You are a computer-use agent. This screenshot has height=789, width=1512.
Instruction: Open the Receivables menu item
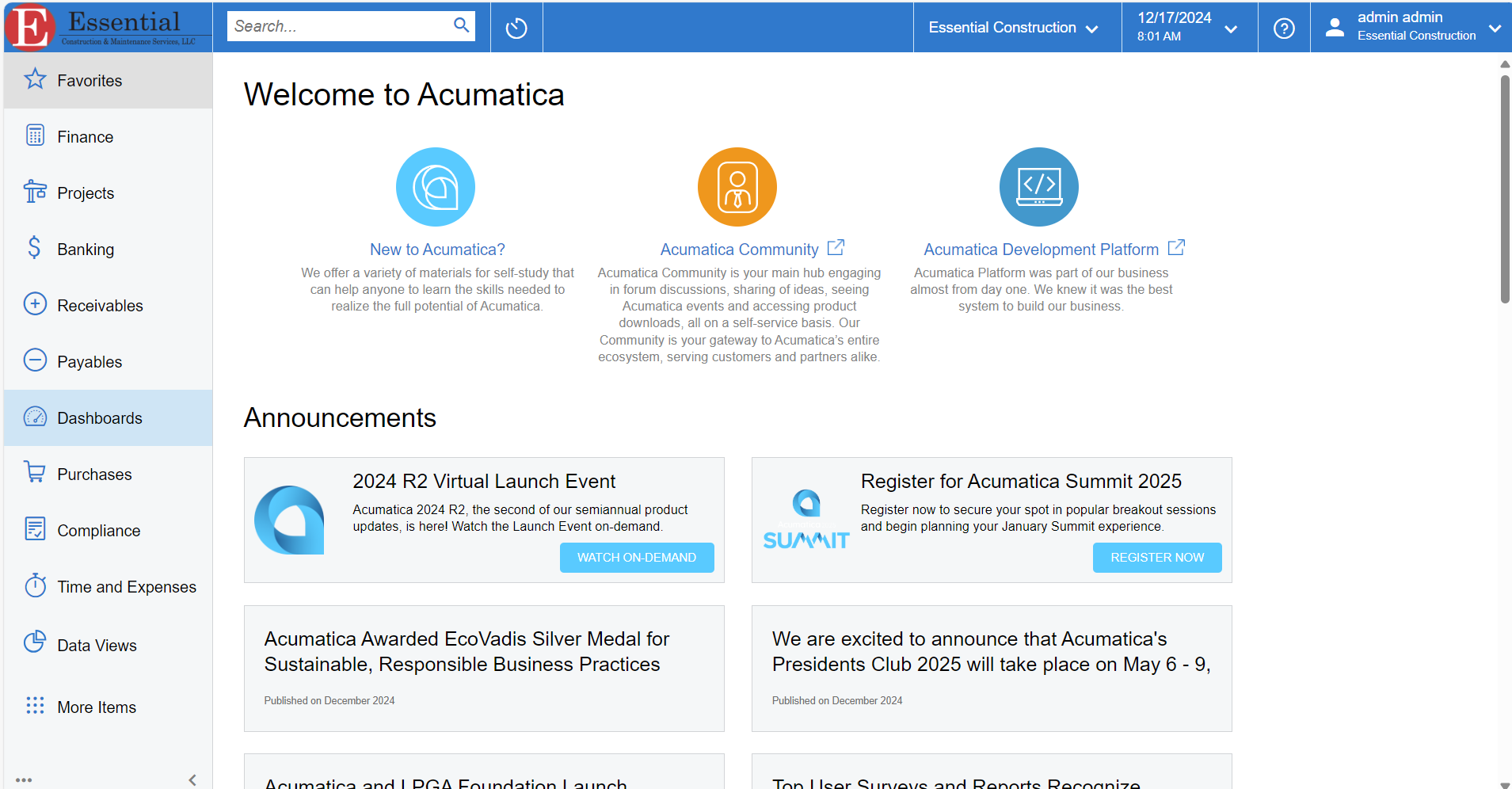[x=100, y=306]
